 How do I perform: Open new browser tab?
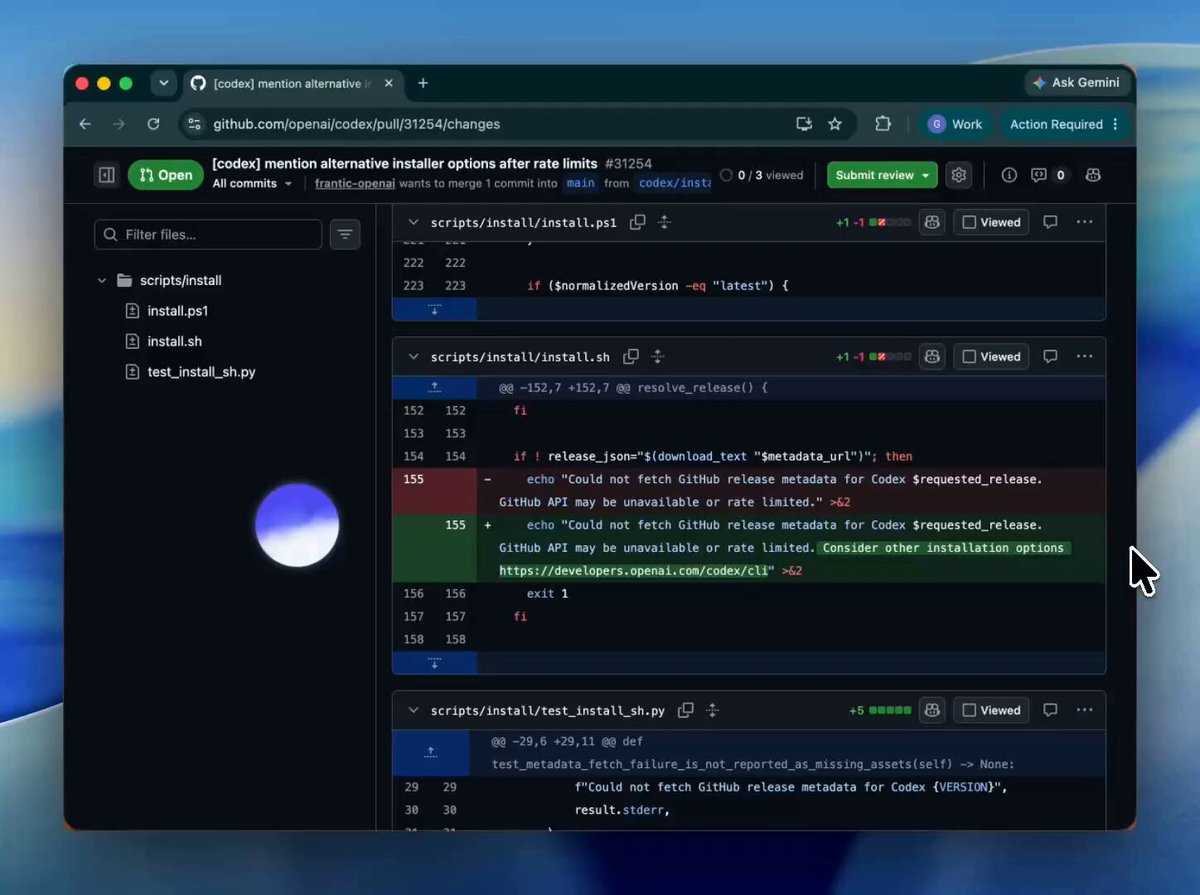[x=423, y=83]
